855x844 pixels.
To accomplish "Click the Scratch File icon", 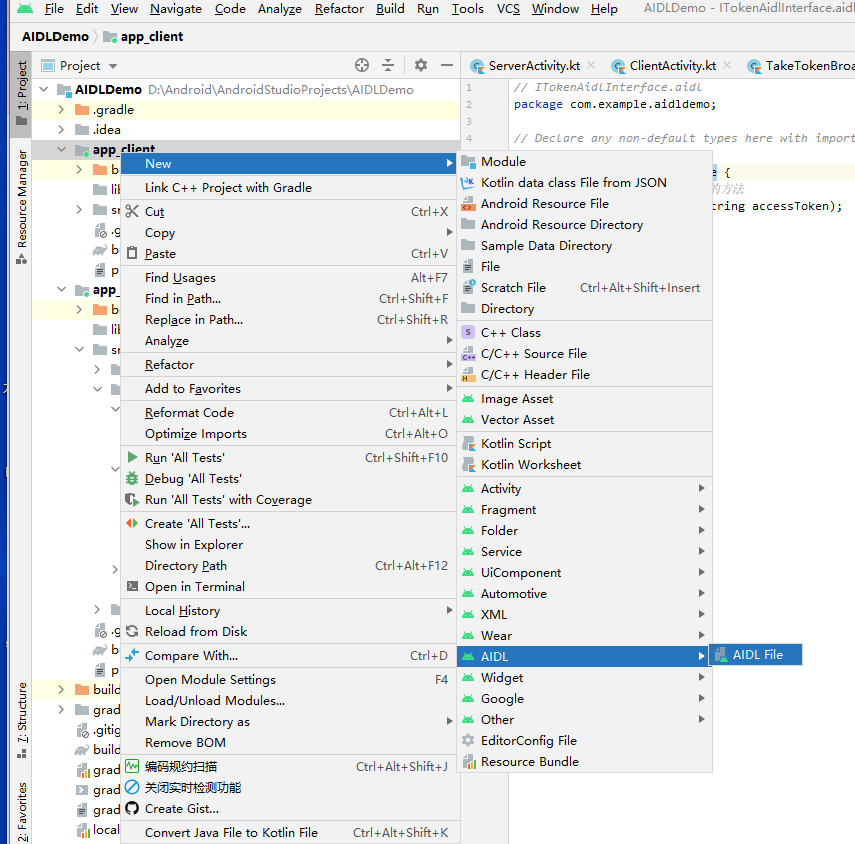I will 468,287.
